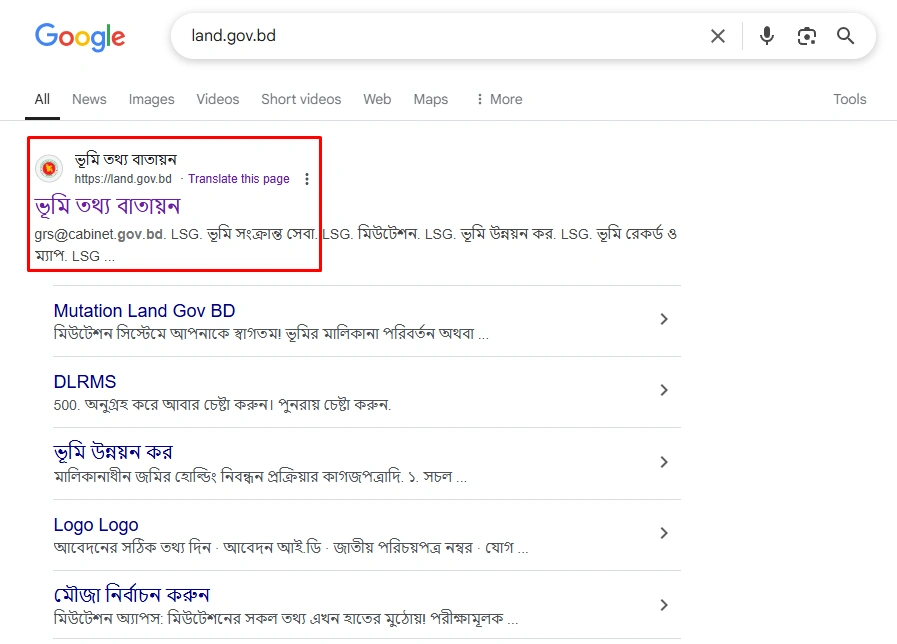Open the Short videos tab

point(301,100)
